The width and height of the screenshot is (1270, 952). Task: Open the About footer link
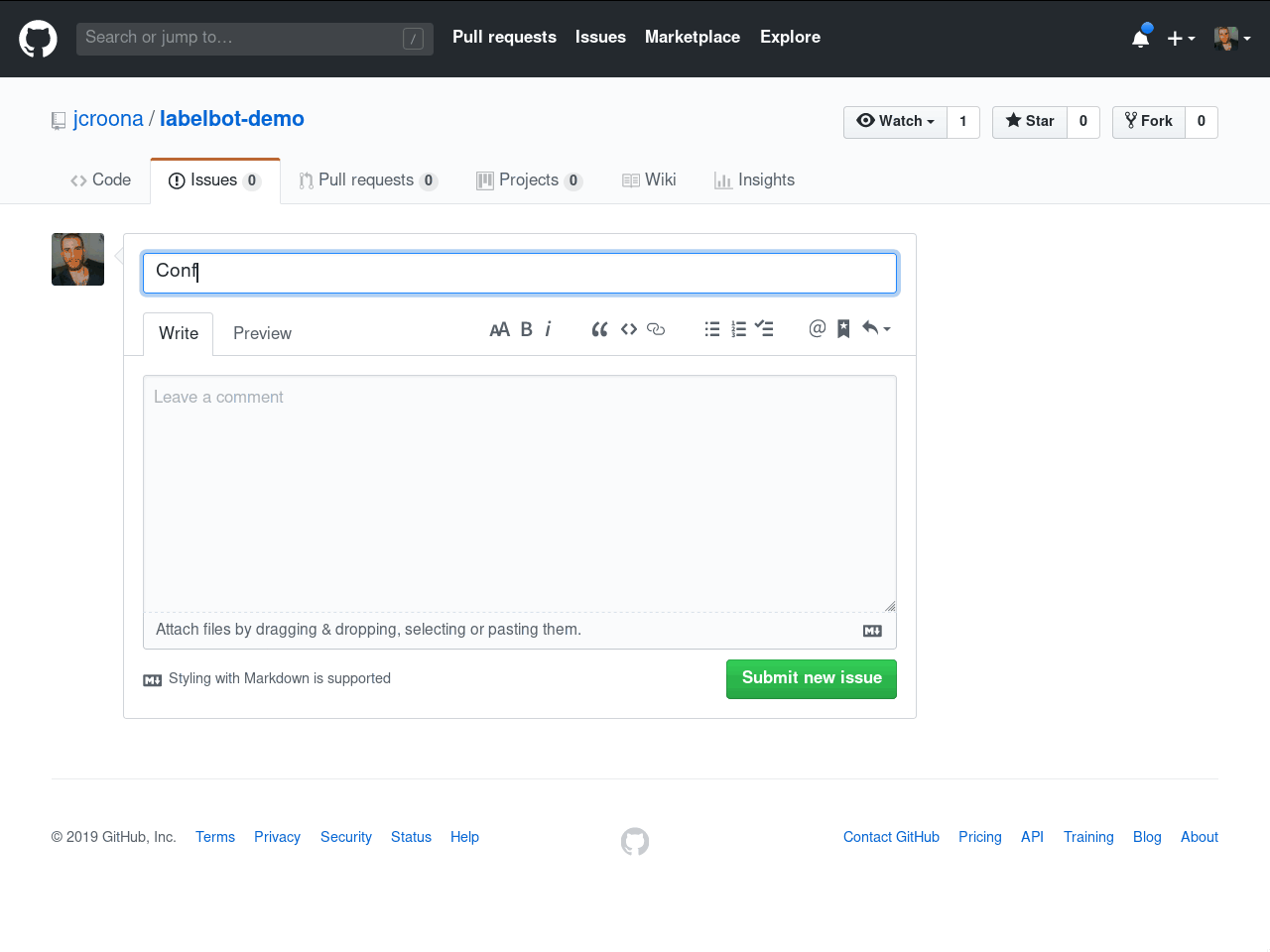[x=1200, y=838]
